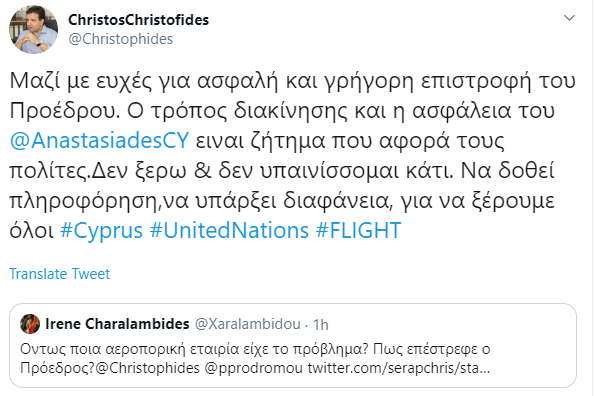Image resolution: width=595 pixels, height=396 pixels.
Task: Open the @Christophides handle under the name
Action: click(121, 39)
